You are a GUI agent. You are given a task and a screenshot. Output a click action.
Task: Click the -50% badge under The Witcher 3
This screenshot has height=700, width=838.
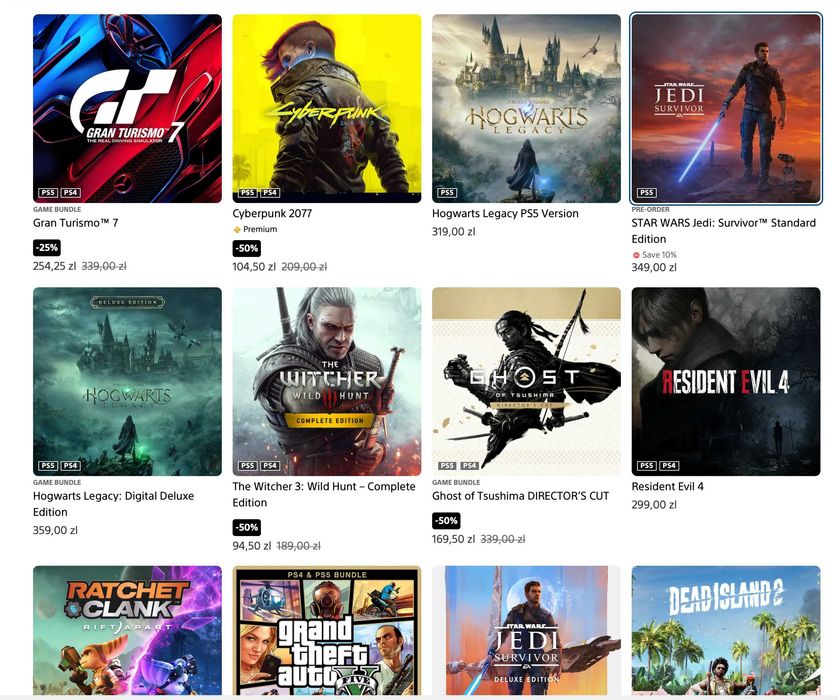[x=246, y=527]
